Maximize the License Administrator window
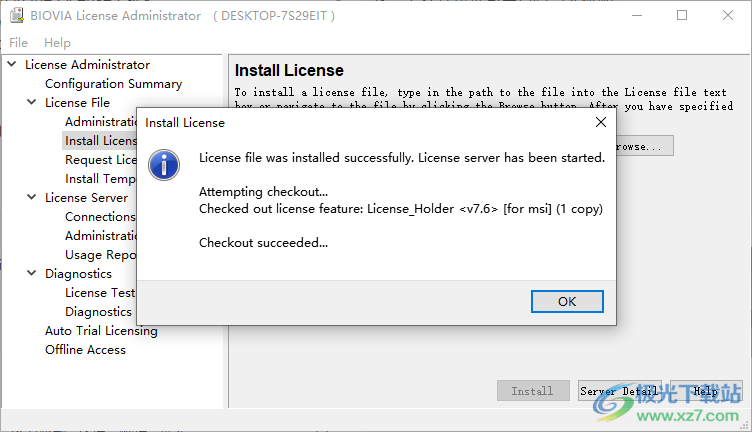 (682, 15)
